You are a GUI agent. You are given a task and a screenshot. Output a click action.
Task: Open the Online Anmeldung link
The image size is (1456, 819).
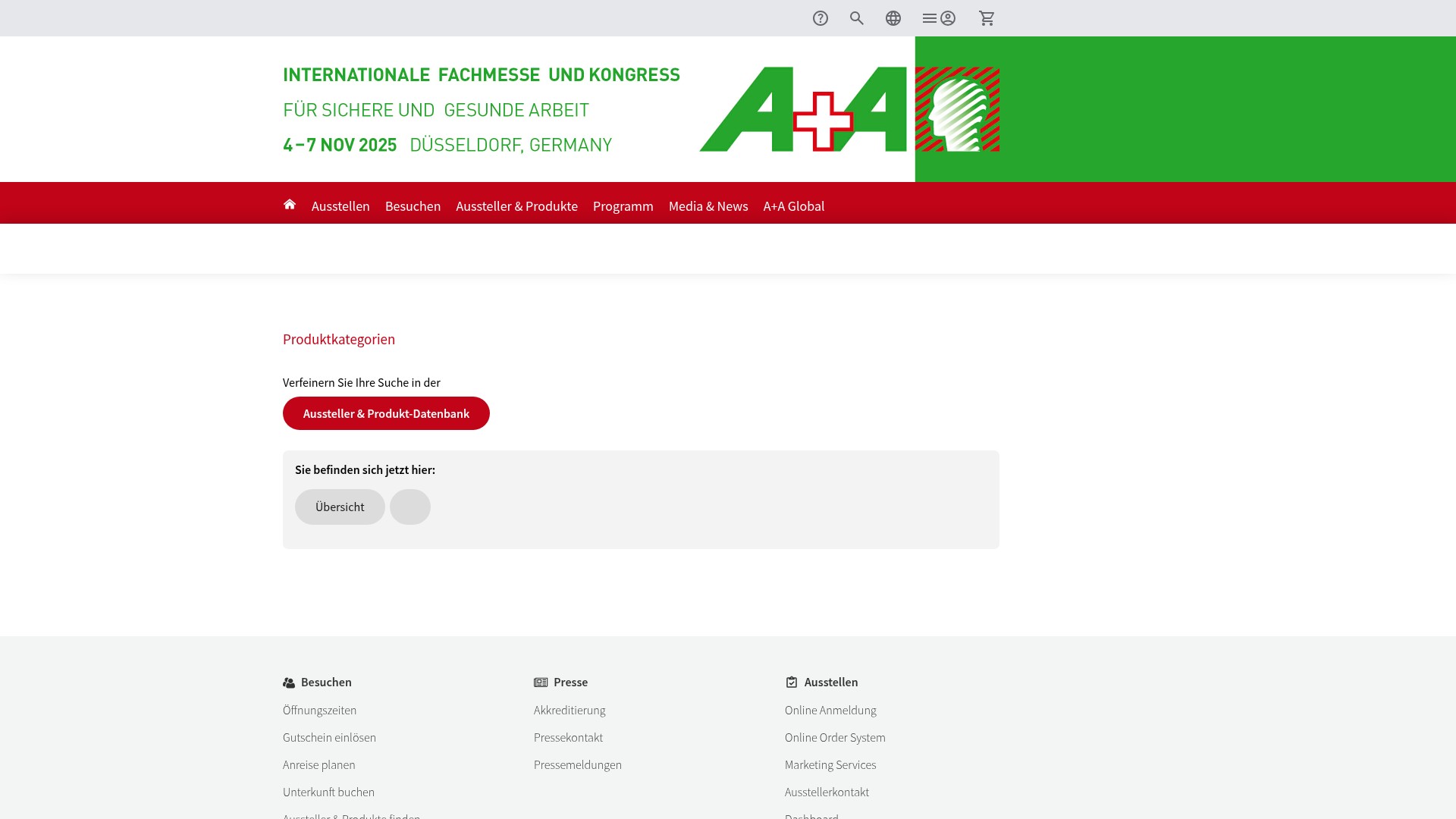(830, 710)
